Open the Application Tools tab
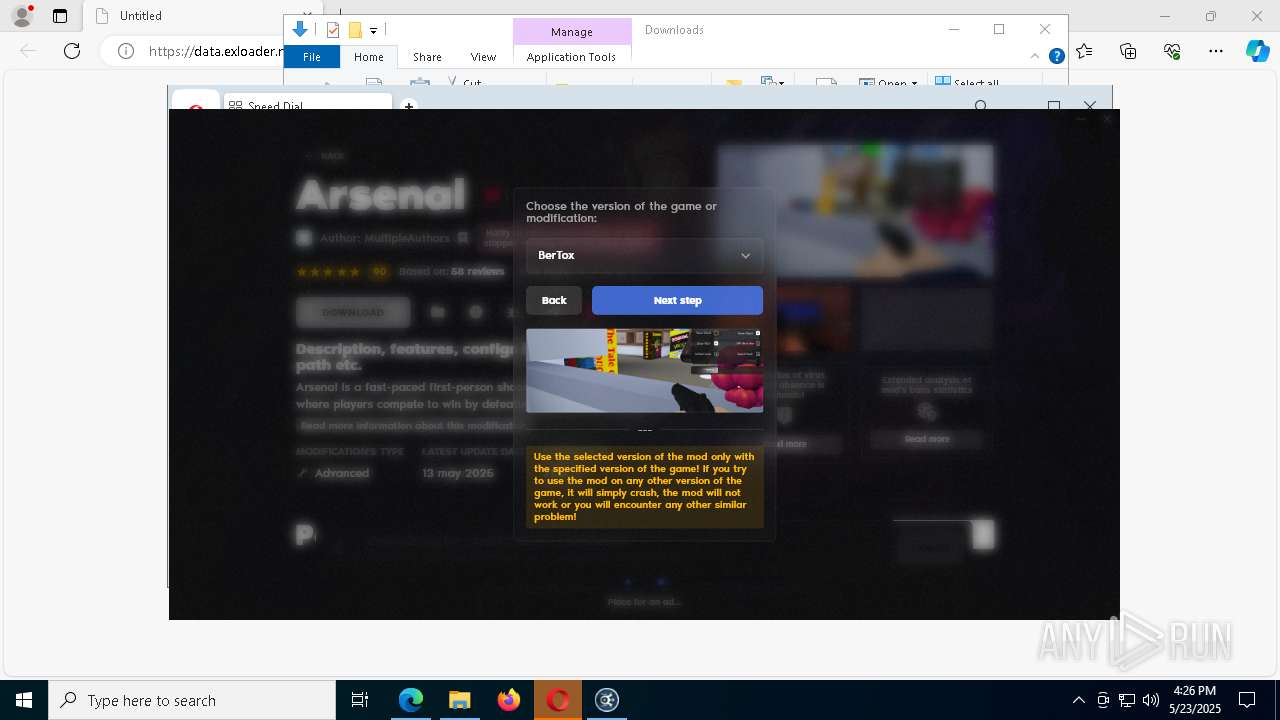This screenshot has width=1280, height=720. [571, 57]
